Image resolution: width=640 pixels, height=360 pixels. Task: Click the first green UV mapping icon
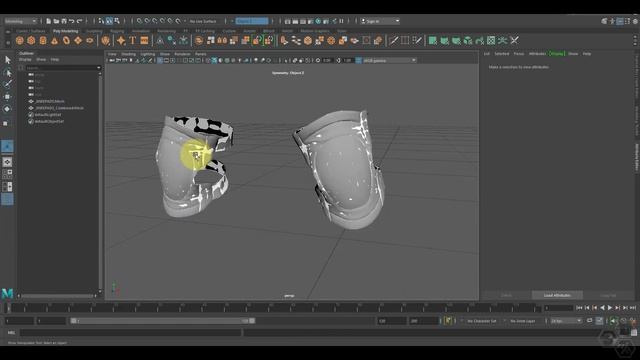(433, 40)
